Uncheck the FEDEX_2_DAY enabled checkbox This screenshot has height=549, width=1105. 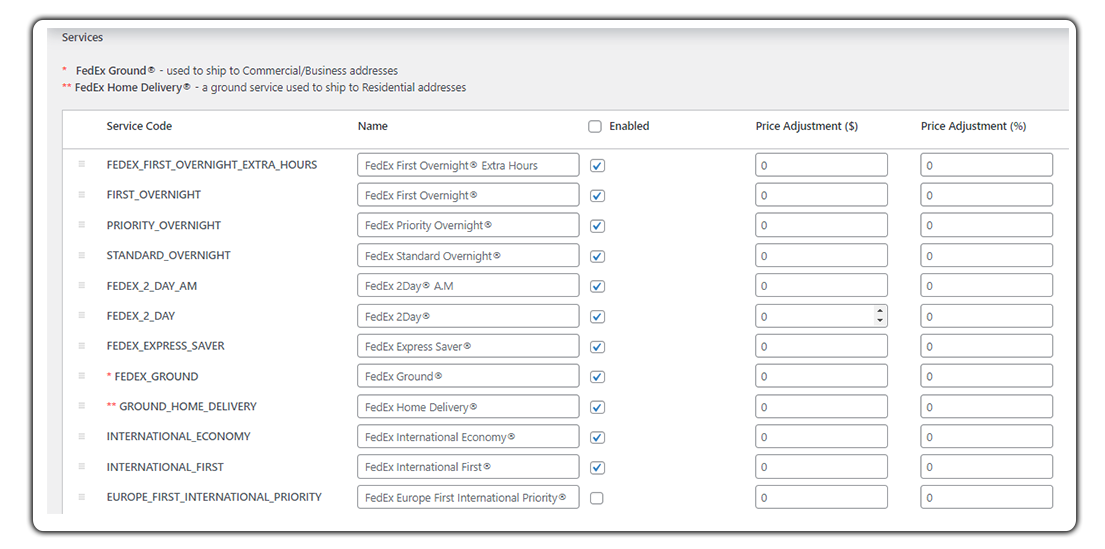(598, 317)
